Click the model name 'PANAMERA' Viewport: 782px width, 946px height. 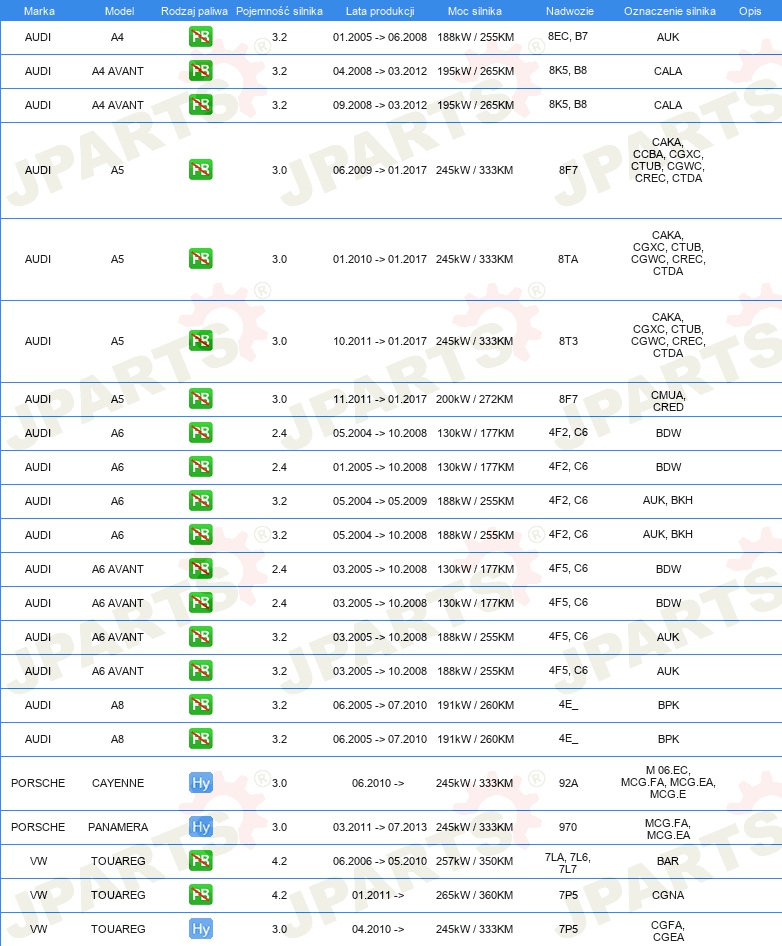click(x=118, y=827)
